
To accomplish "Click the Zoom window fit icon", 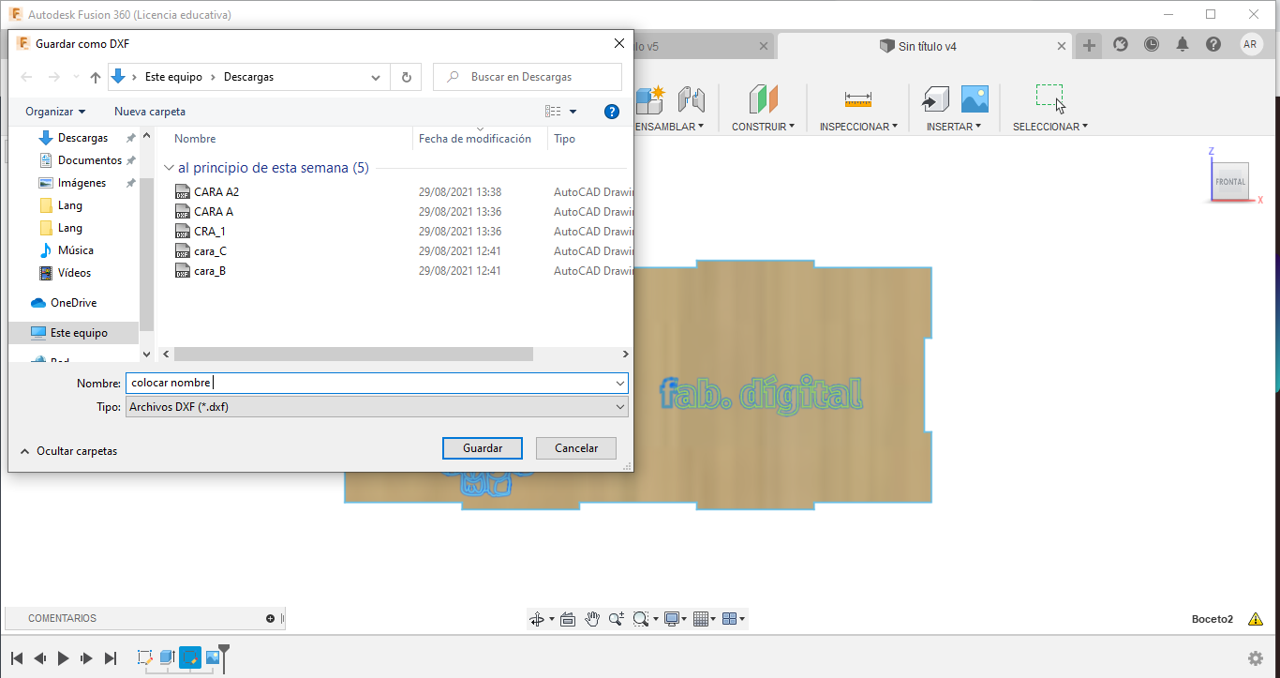I will tap(643, 619).
